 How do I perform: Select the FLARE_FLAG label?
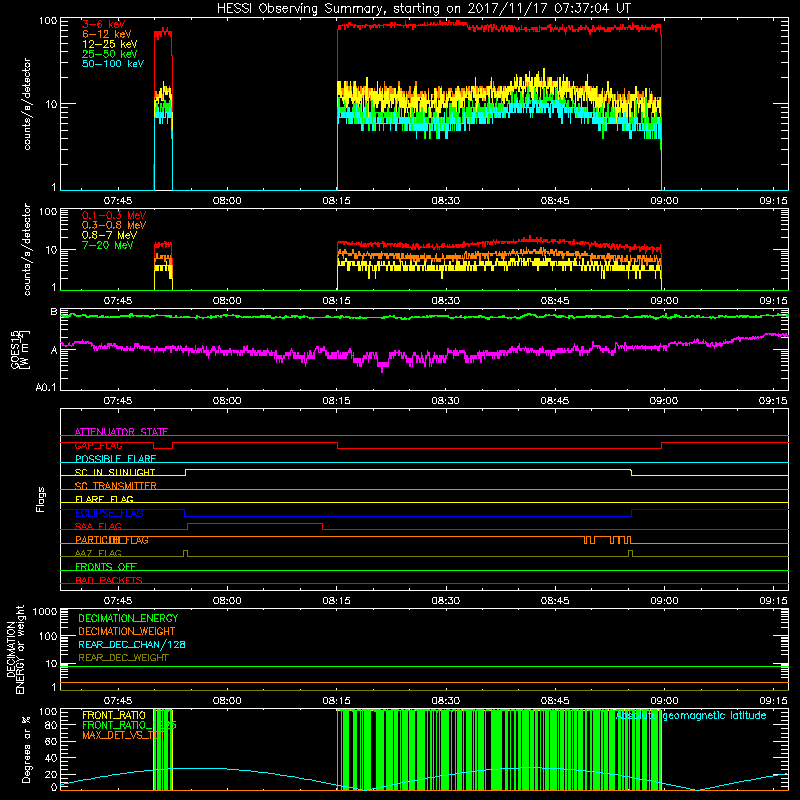click(104, 499)
